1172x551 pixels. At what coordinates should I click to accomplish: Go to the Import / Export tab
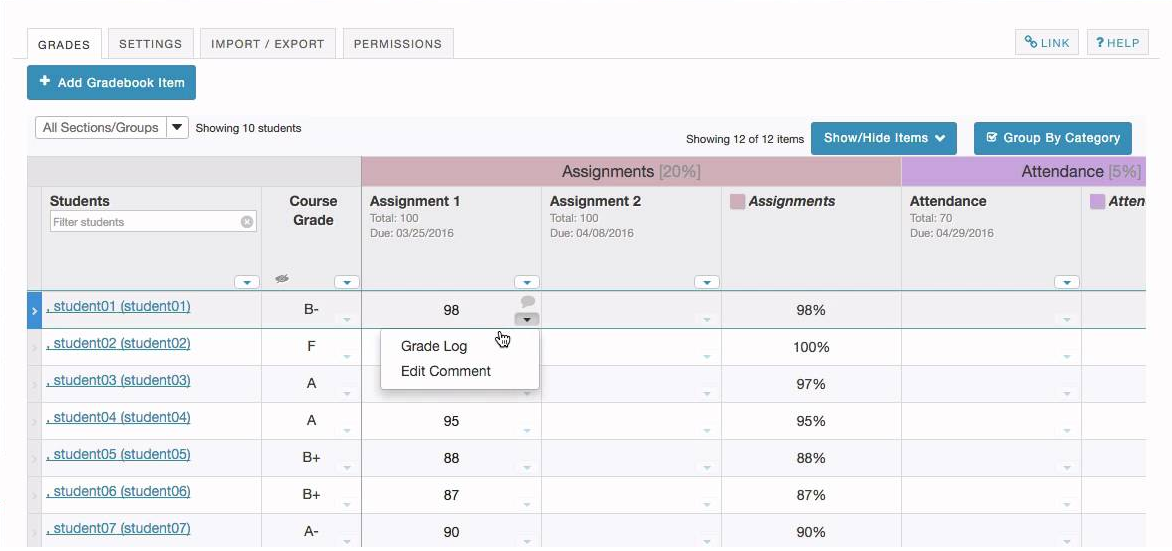point(267,44)
